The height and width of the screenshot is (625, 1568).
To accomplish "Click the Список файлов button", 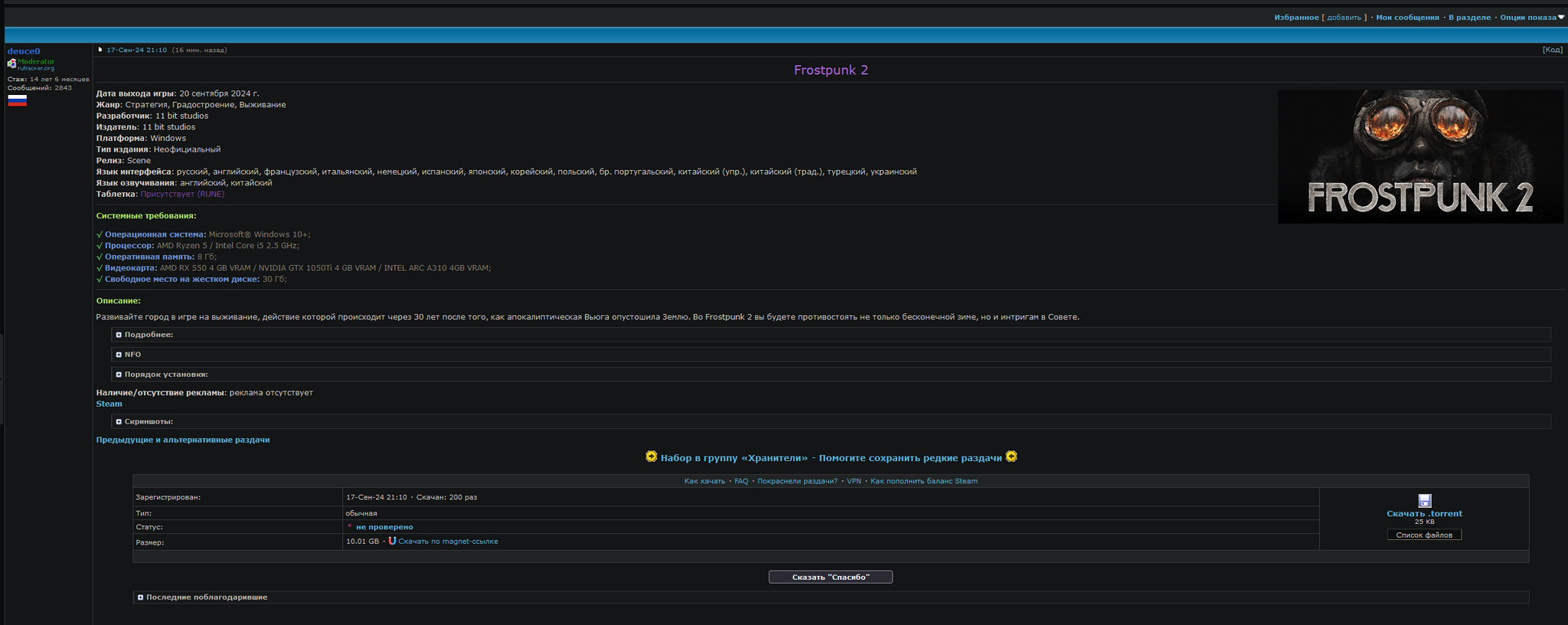I will coord(1424,535).
